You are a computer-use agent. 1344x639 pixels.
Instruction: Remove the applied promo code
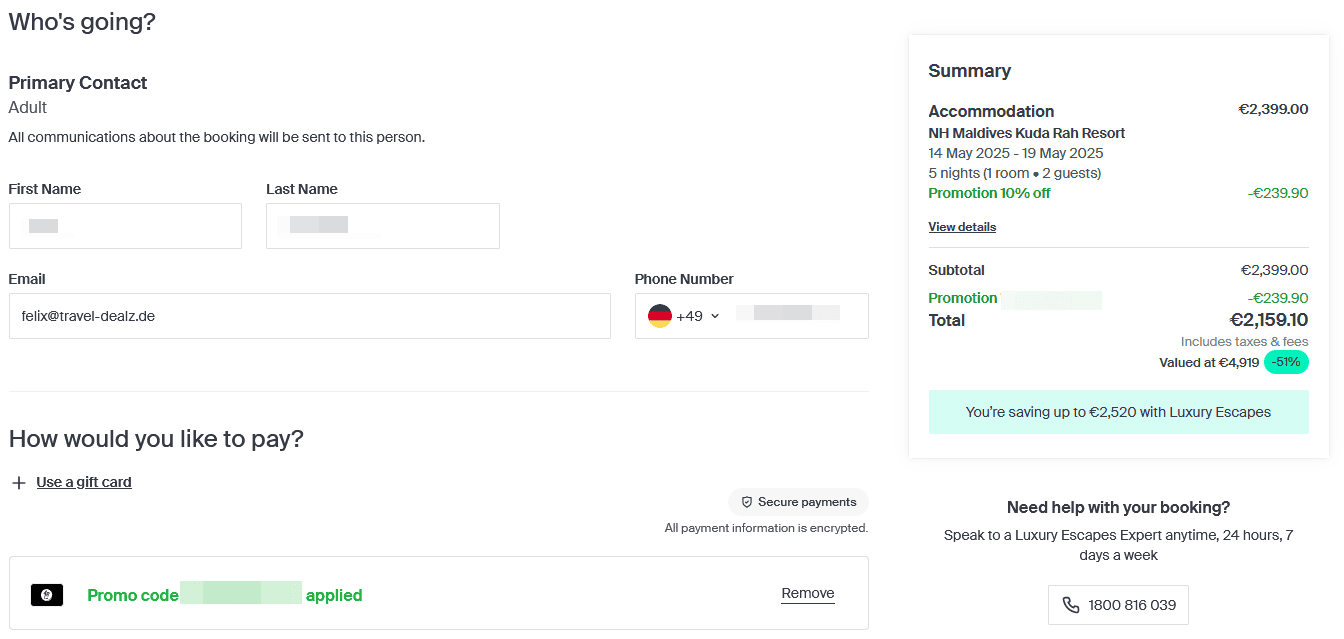pyautogui.click(x=807, y=593)
